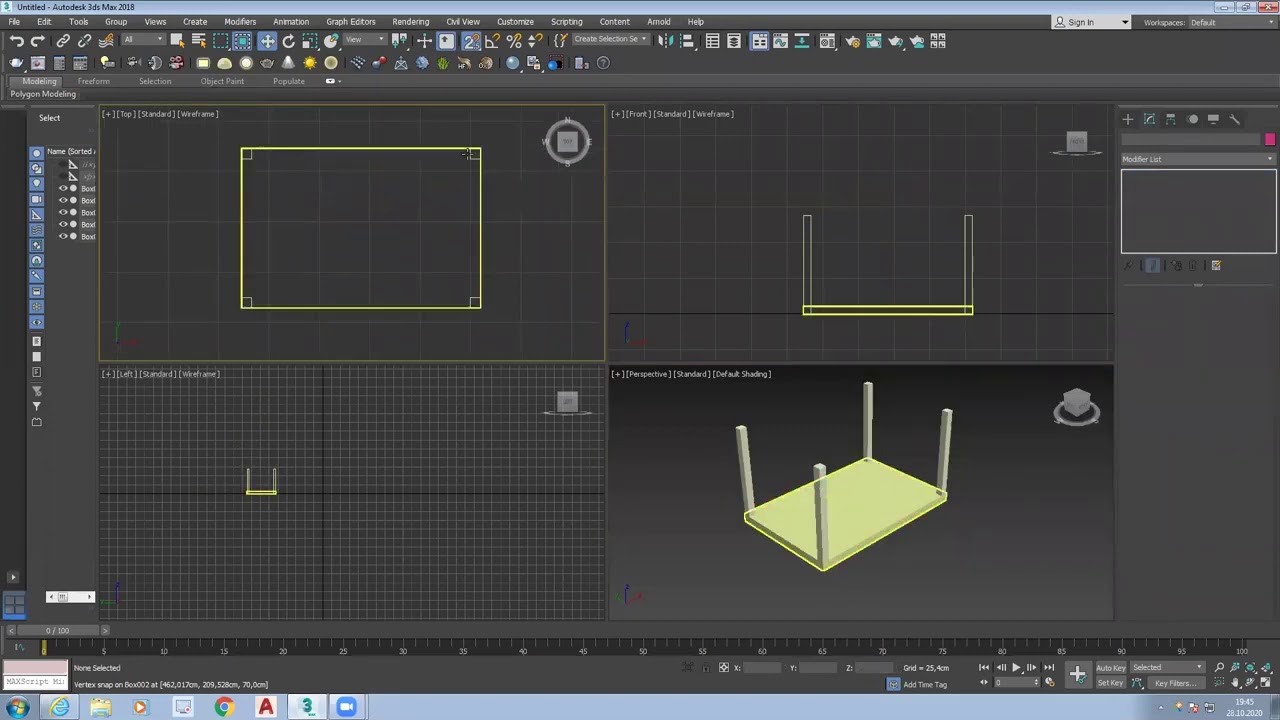The image size is (1280, 720).
Task: Open the Schematic View icon
Action: (803, 41)
